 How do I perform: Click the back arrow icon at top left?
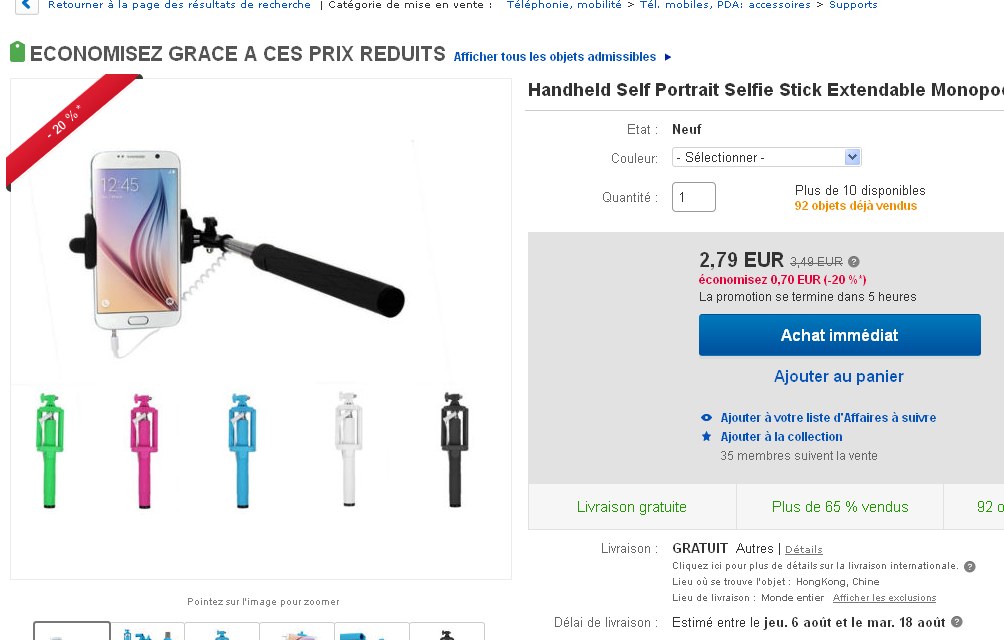click(26, 5)
